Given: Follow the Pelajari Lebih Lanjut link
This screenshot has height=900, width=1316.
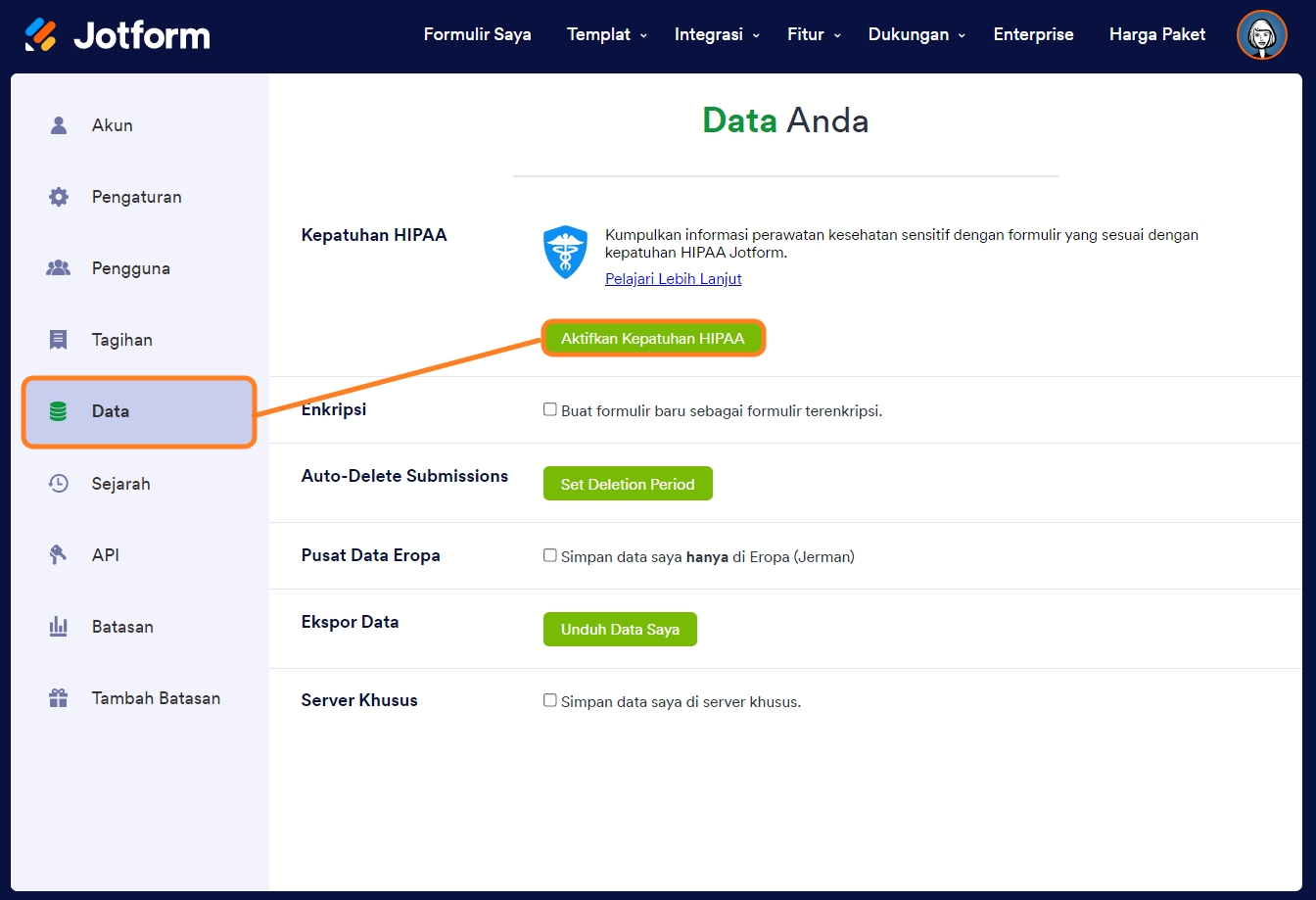Looking at the screenshot, I should click(674, 279).
